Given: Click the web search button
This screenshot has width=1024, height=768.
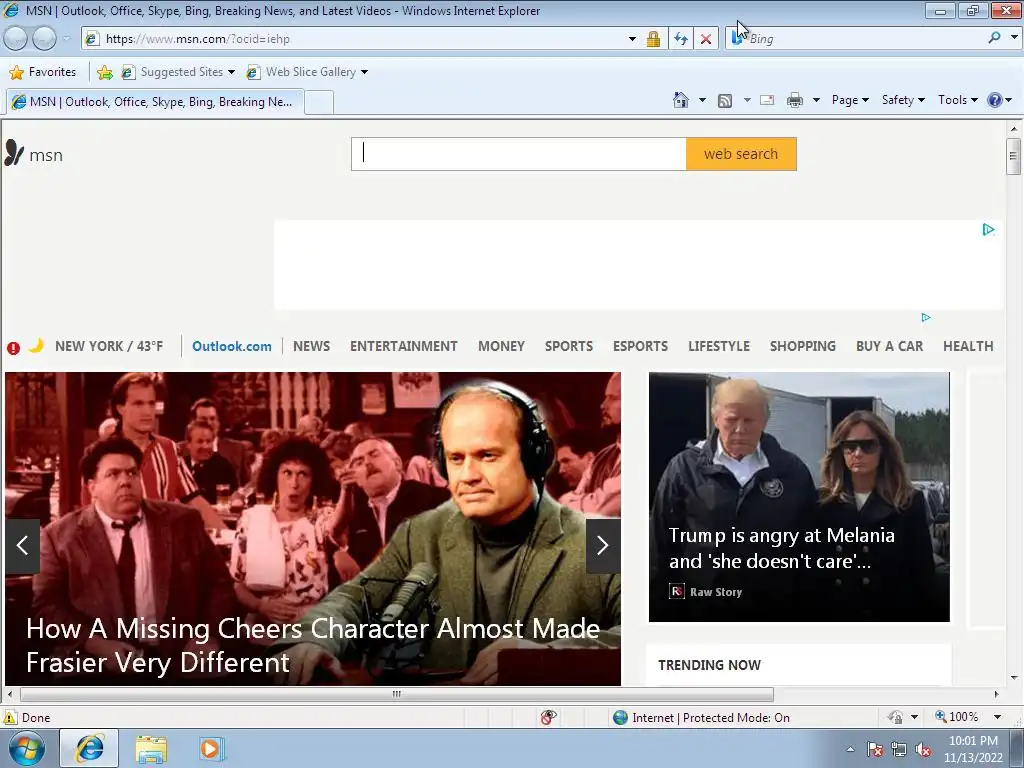Looking at the screenshot, I should click(x=741, y=154).
